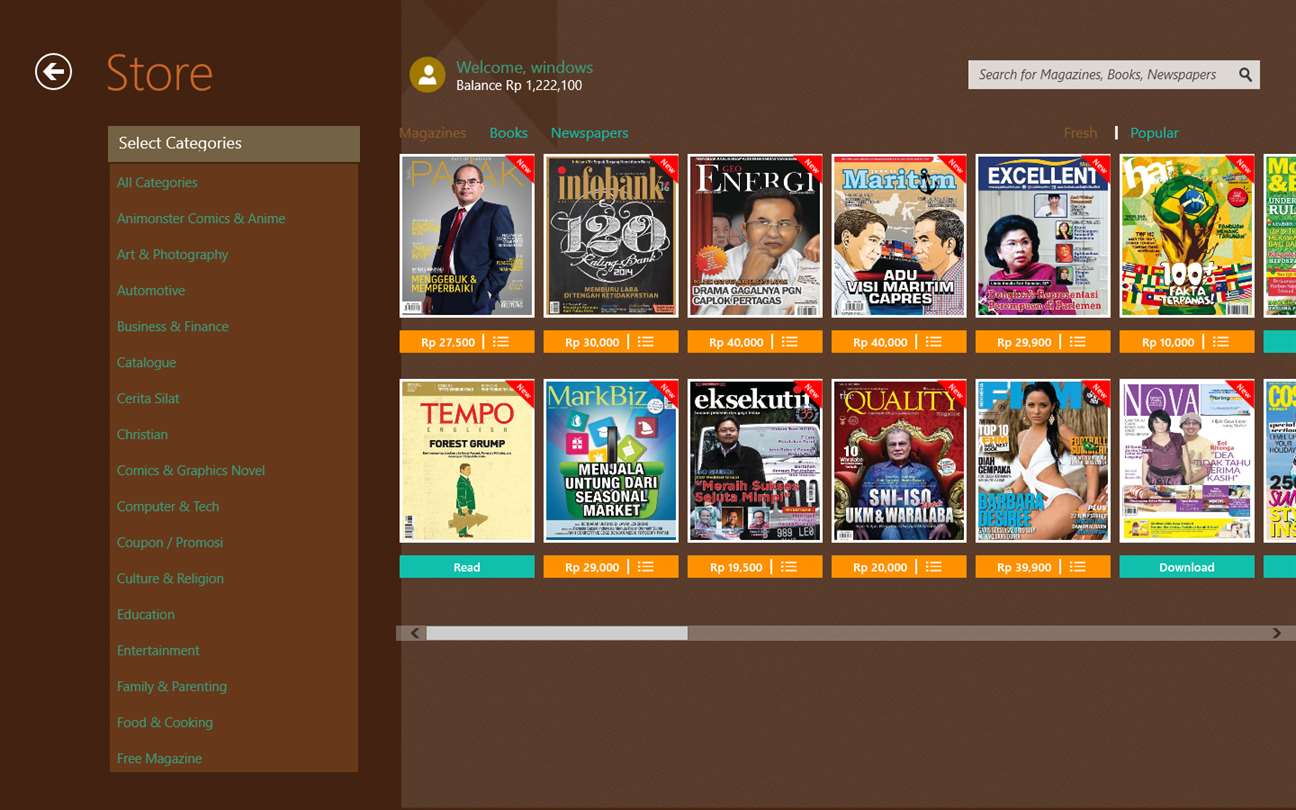Open list options for Energi magazine
1296x810 pixels.
(x=789, y=342)
